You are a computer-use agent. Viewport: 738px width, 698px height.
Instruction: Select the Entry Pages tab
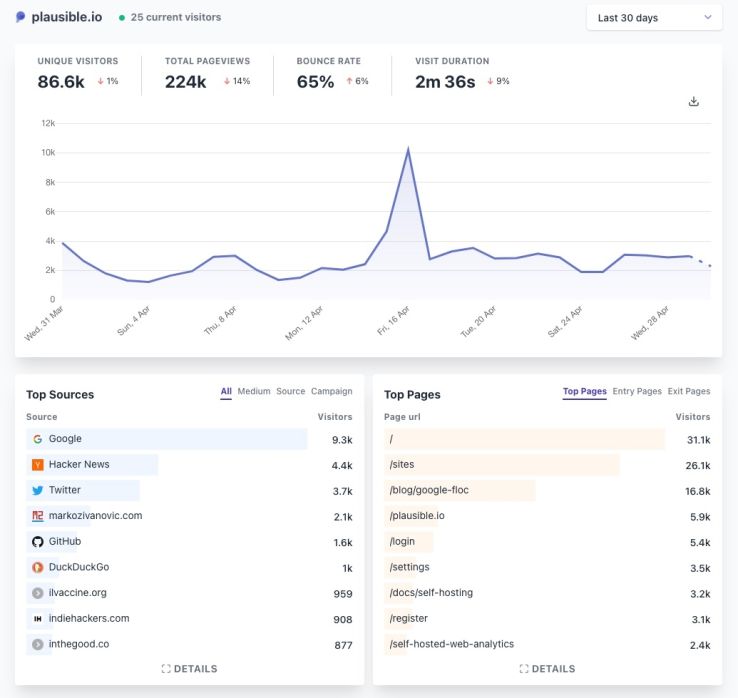point(637,391)
